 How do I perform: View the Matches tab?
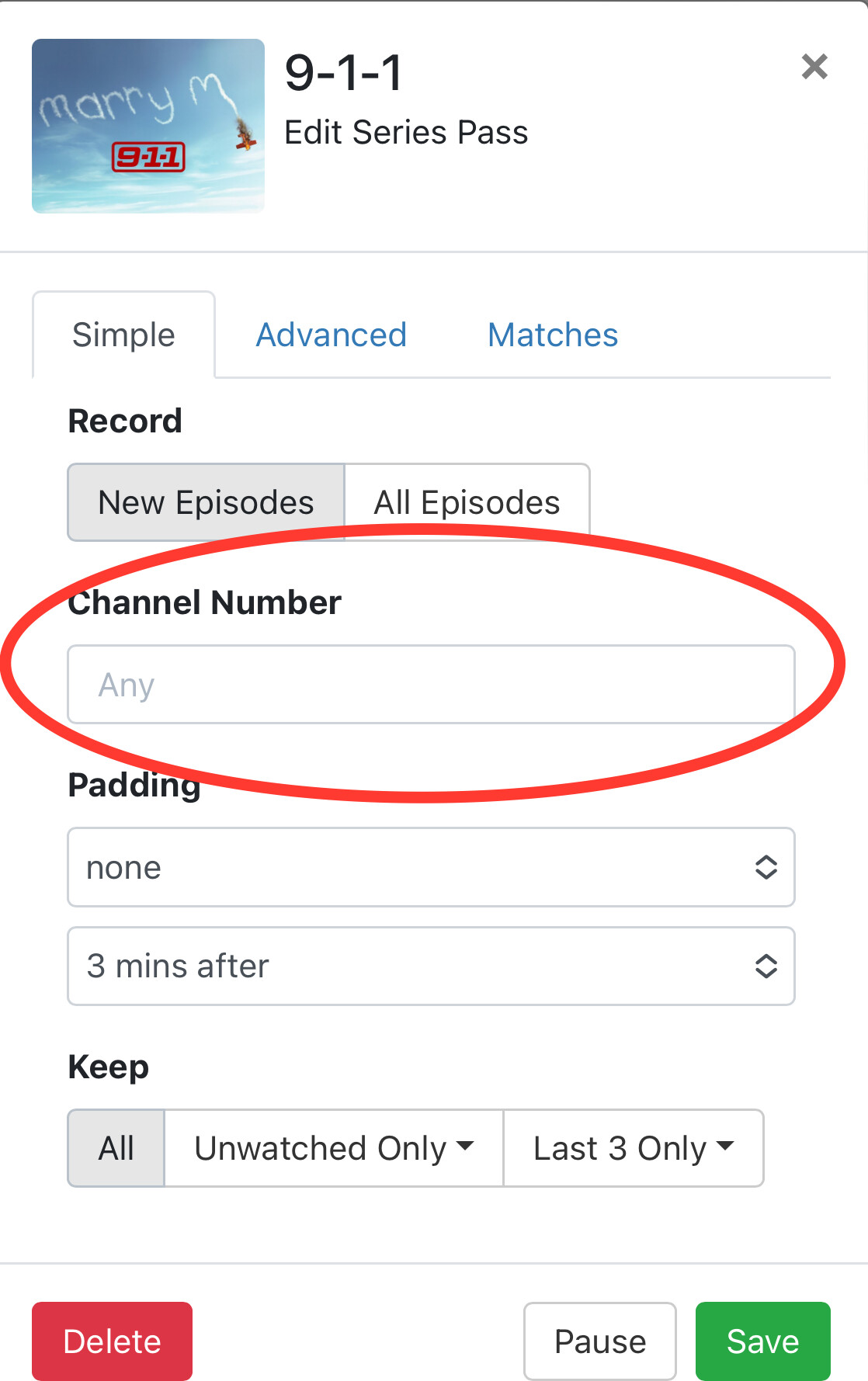[x=553, y=335]
